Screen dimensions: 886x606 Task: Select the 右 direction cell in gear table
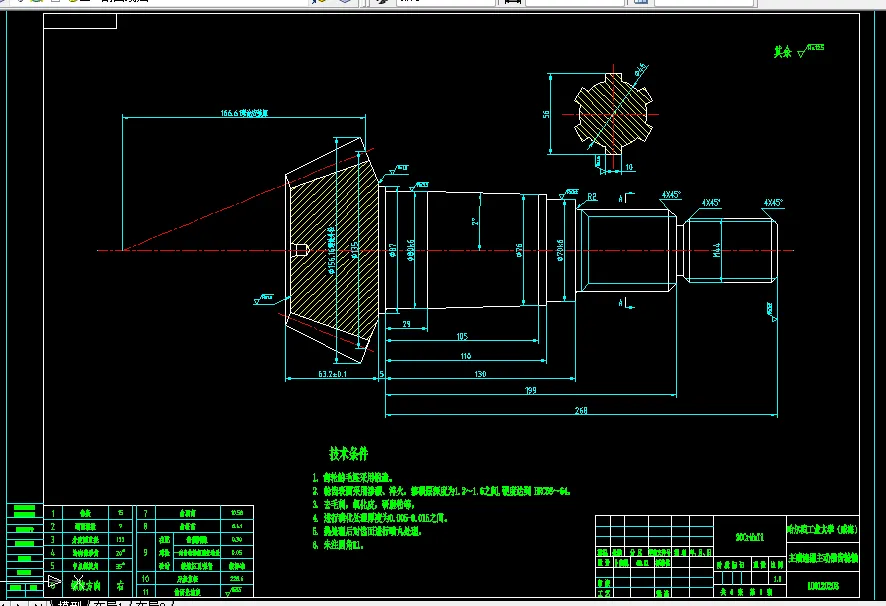[x=120, y=586]
